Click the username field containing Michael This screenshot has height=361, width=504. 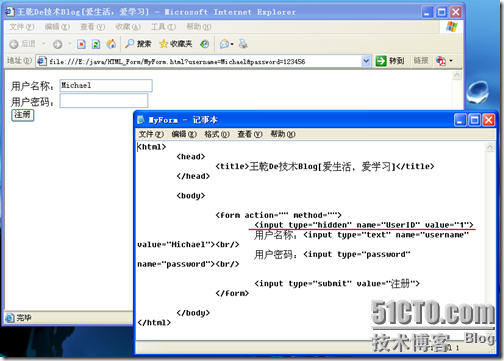click(106, 86)
